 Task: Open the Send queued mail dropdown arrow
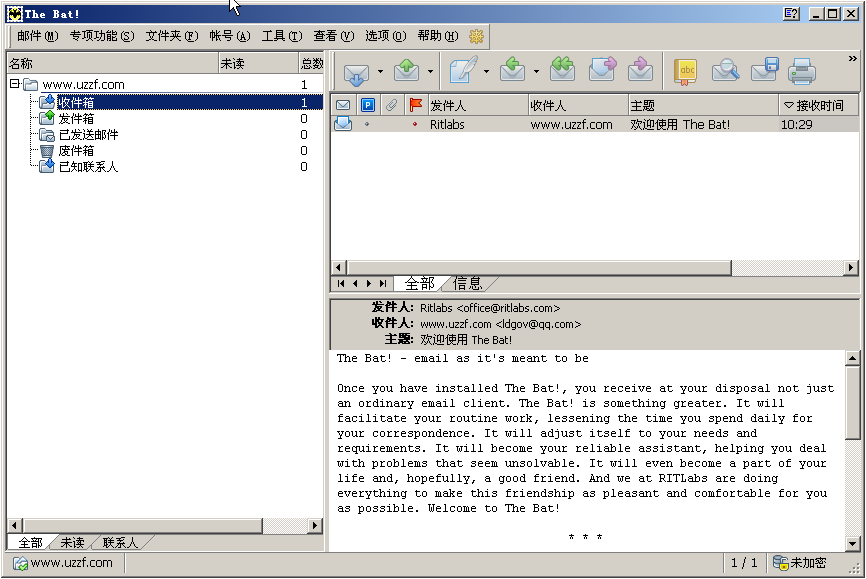pyautogui.click(x=430, y=71)
